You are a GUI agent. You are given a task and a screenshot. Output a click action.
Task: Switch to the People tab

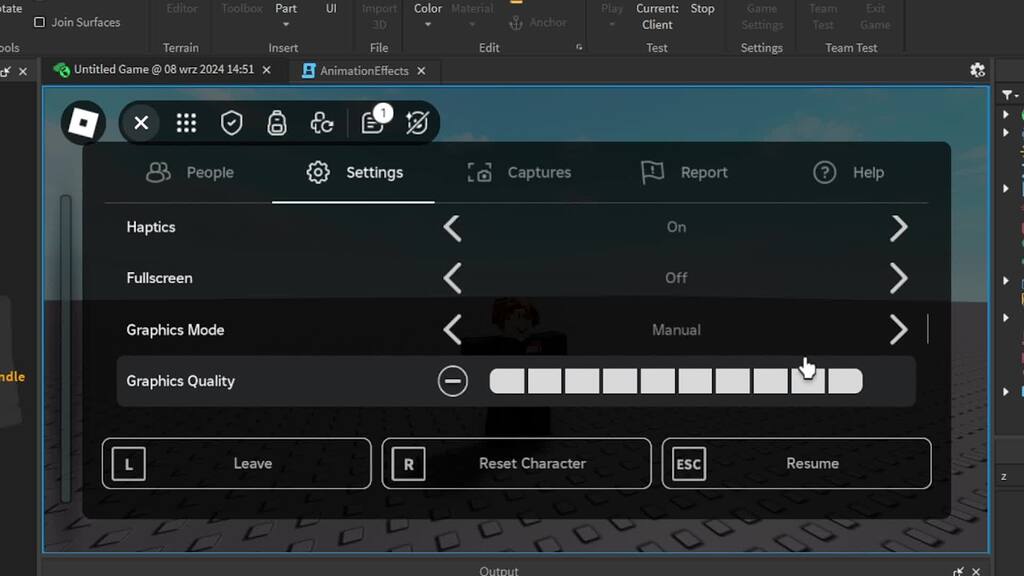point(193,172)
